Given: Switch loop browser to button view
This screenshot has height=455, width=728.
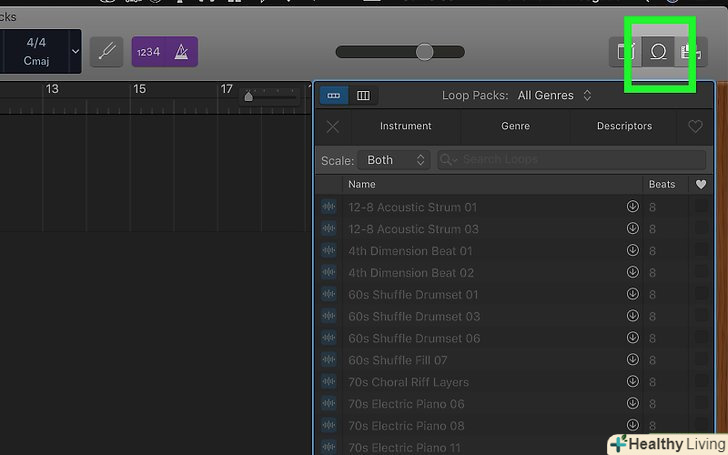Looking at the screenshot, I should [333, 96].
